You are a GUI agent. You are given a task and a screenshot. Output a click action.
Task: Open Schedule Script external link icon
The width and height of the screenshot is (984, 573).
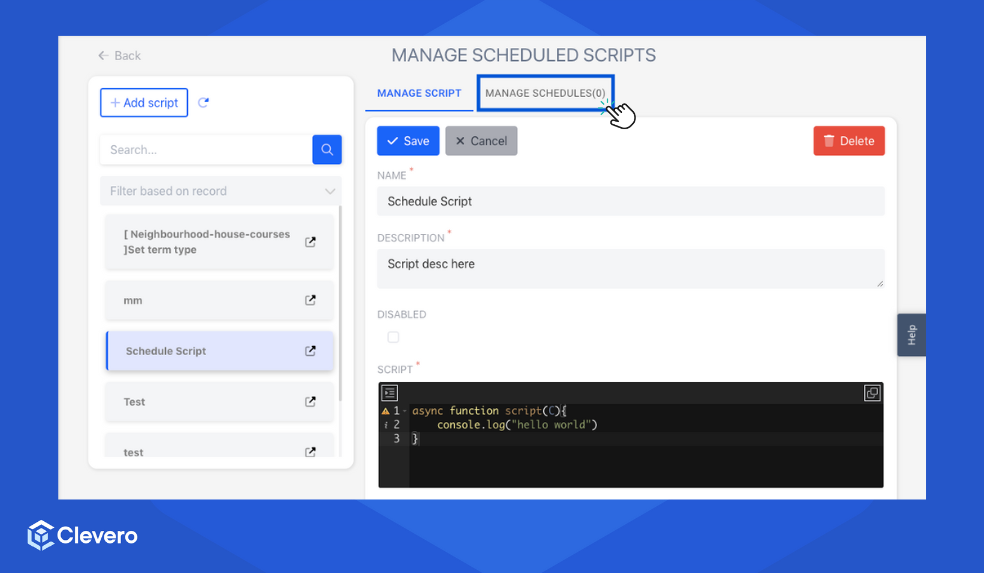[x=310, y=351]
